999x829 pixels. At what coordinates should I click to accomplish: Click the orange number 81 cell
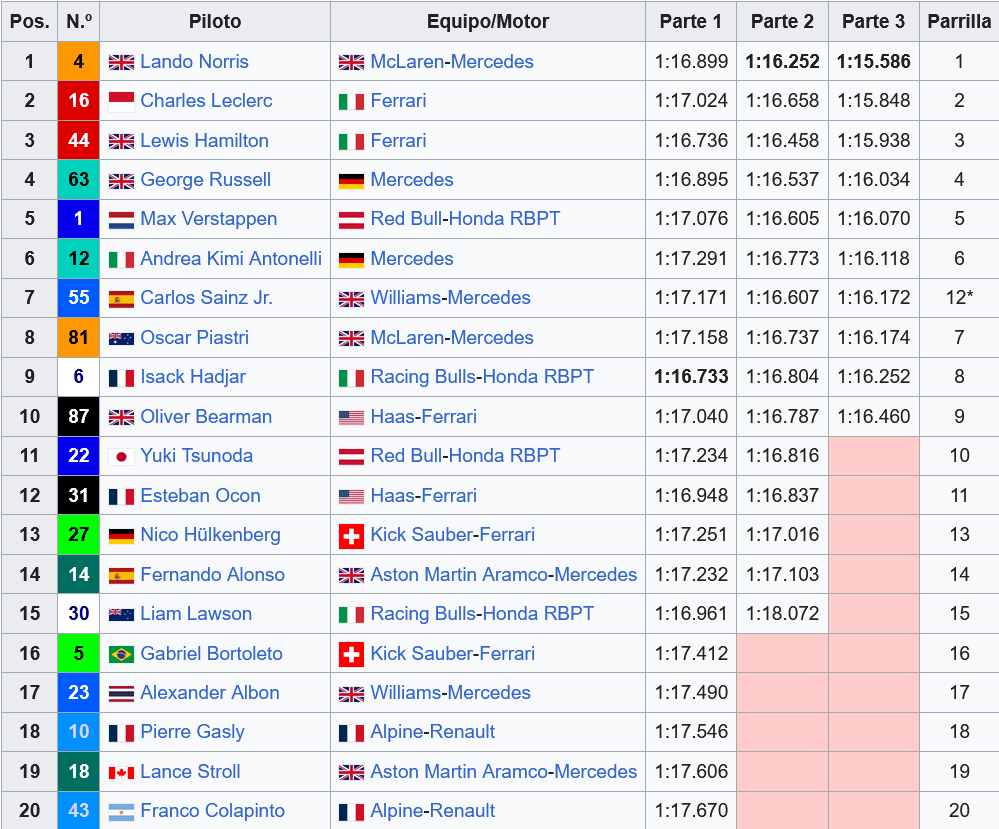coord(79,338)
